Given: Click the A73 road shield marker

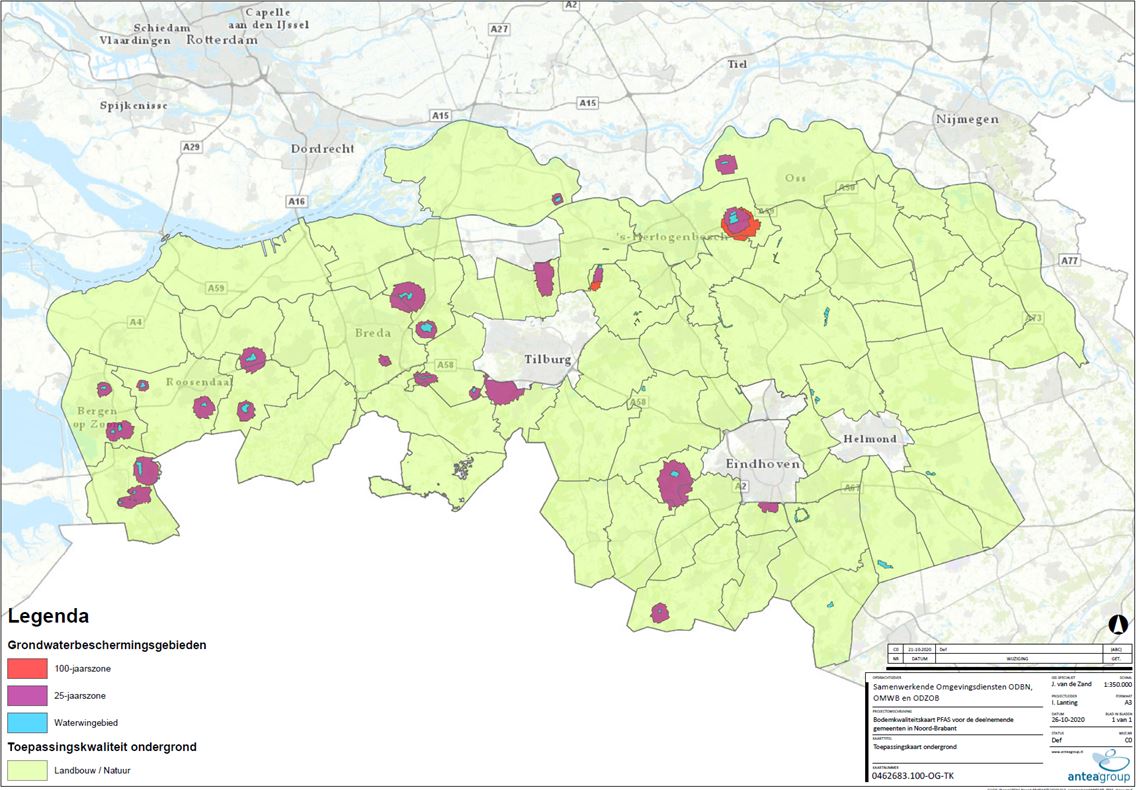Looking at the screenshot, I should coord(1032,318).
